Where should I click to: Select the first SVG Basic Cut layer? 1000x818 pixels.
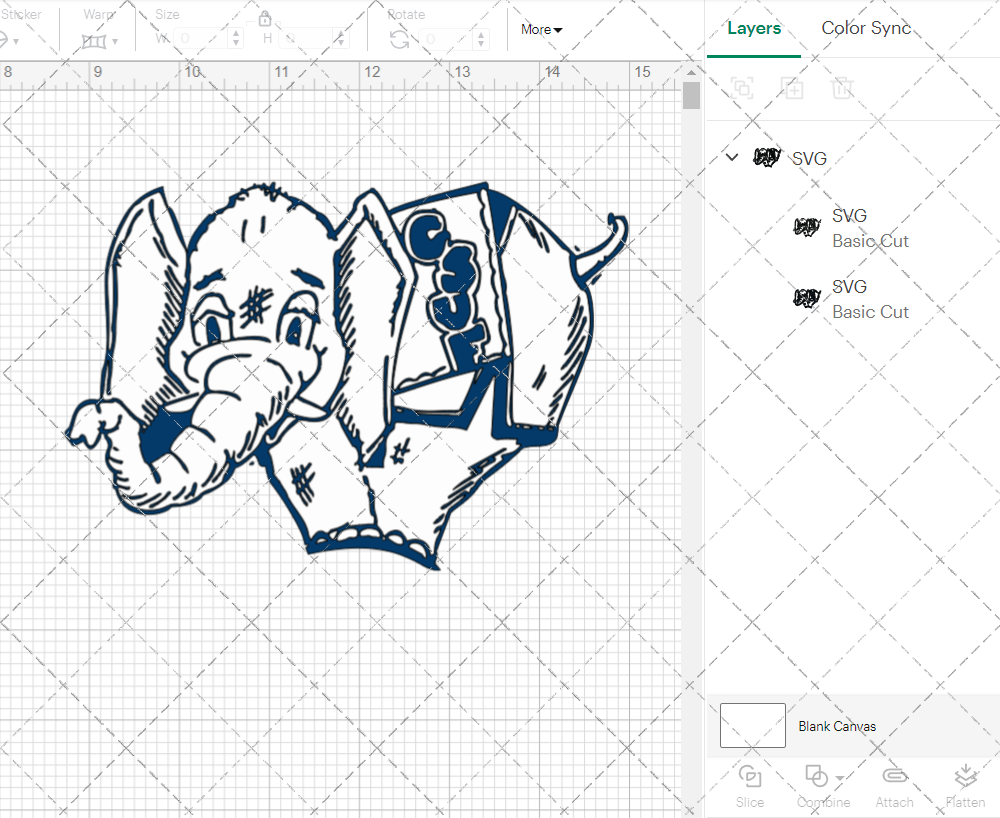(870, 228)
